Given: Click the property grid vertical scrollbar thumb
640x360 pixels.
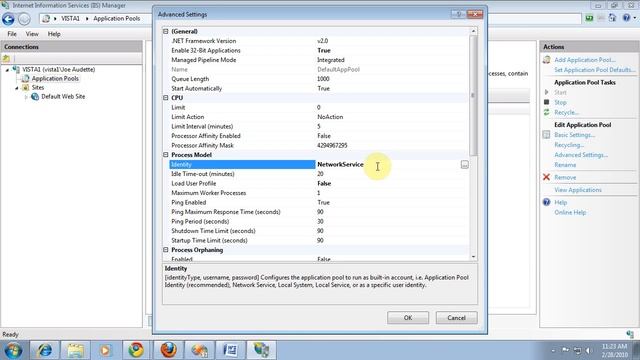Looking at the screenshot, I should pos(473,96).
